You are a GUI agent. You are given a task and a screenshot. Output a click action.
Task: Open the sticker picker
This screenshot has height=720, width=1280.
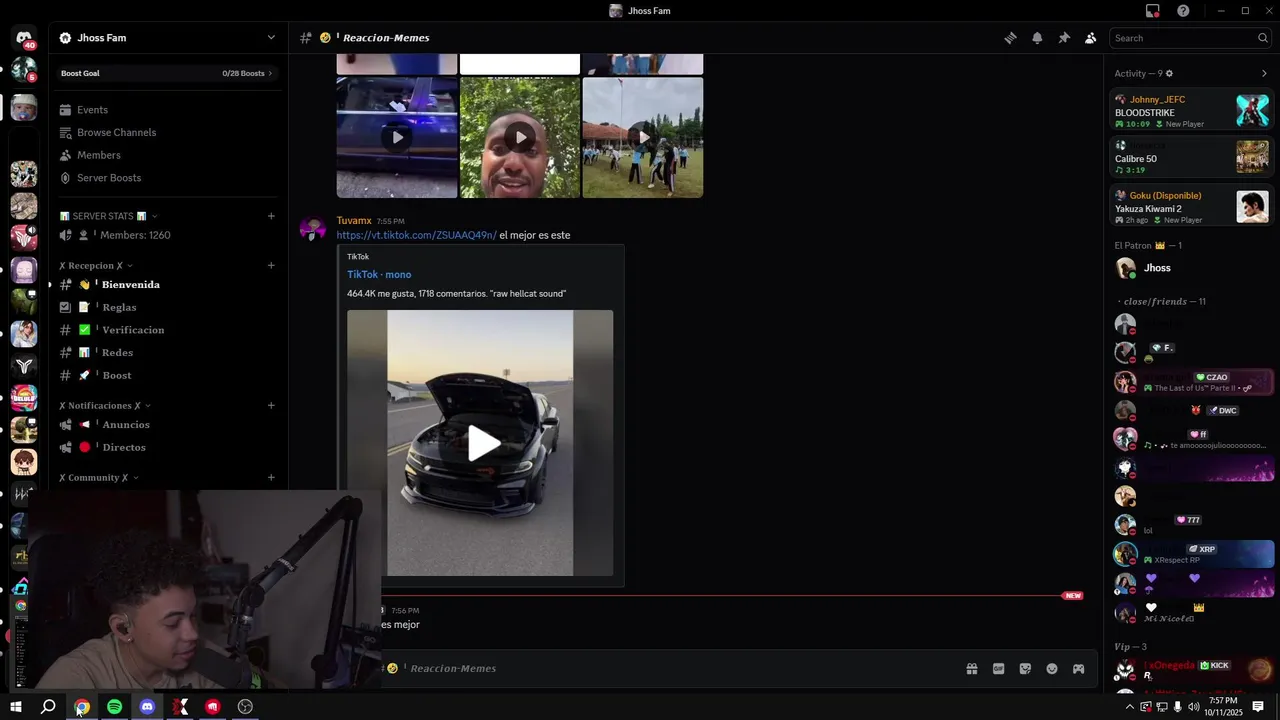[1025, 669]
